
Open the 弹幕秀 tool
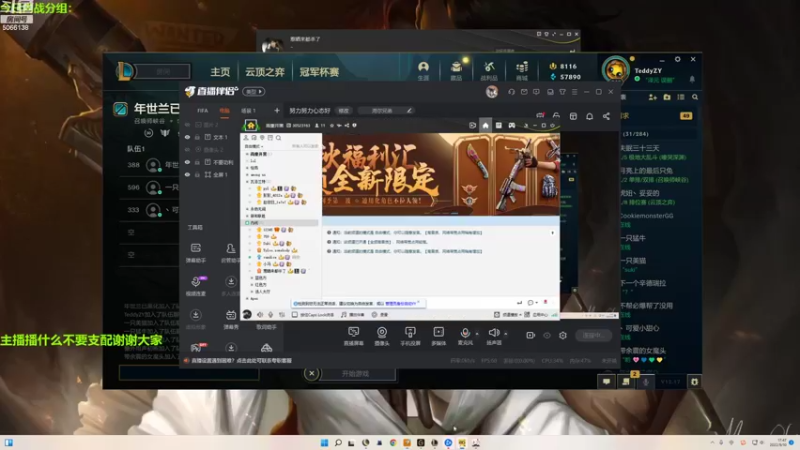(231, 319)
